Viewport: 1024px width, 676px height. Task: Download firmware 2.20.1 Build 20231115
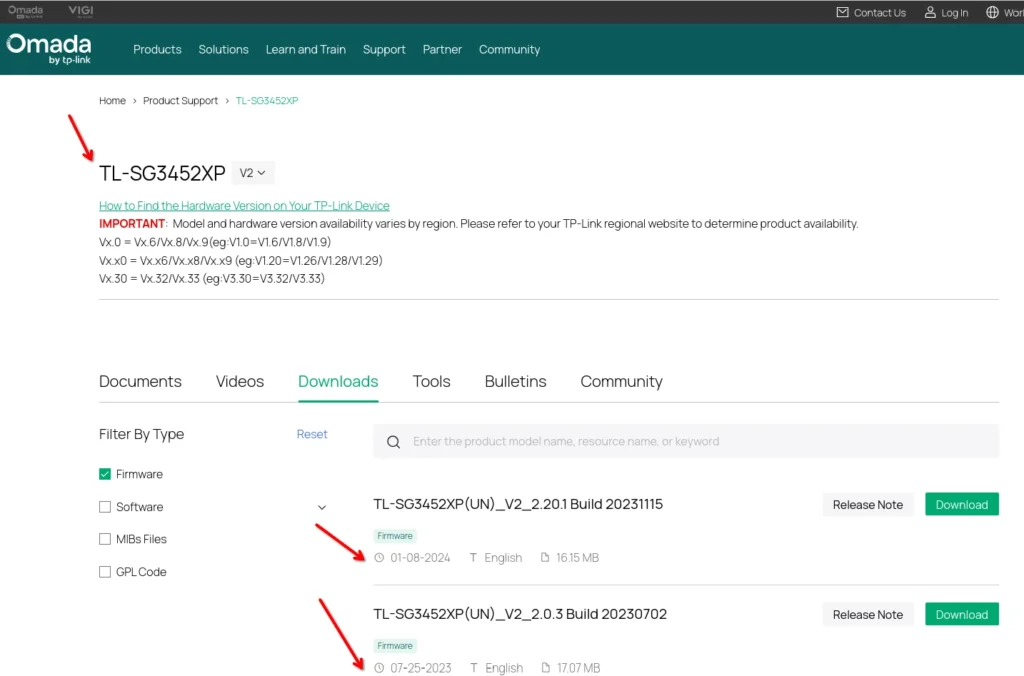point(961,505)
